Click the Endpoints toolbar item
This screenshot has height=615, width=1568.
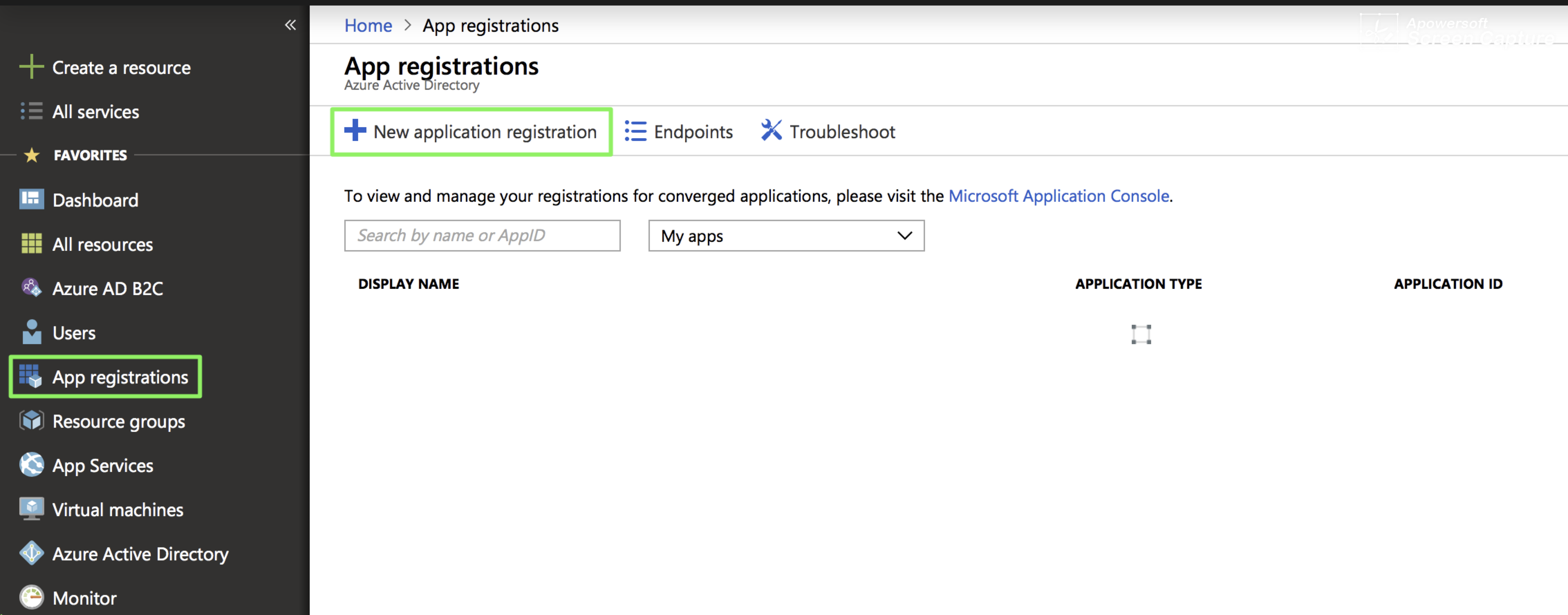(678, 131)
